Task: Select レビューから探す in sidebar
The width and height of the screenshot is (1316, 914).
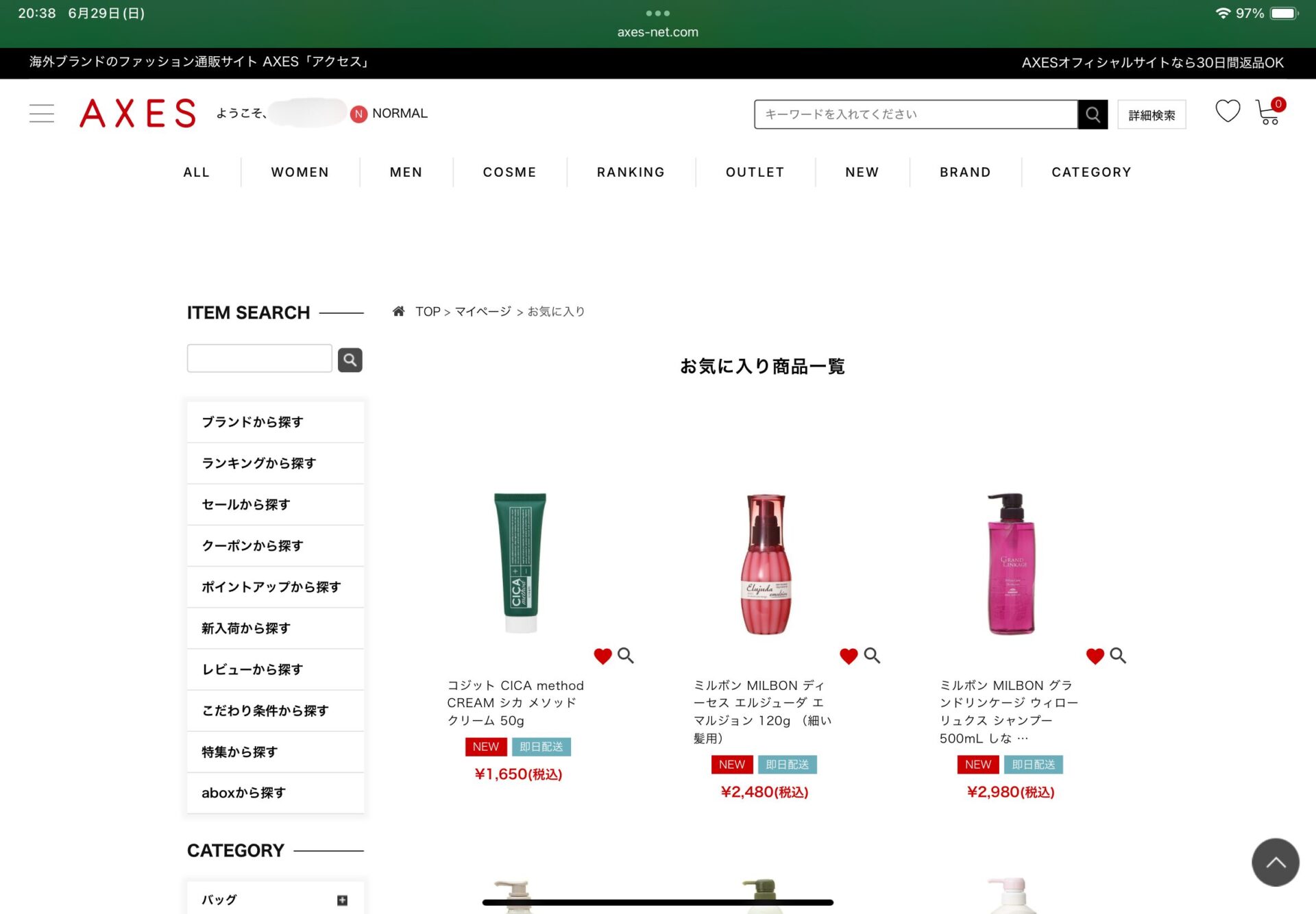Action: tap(276, 669)
